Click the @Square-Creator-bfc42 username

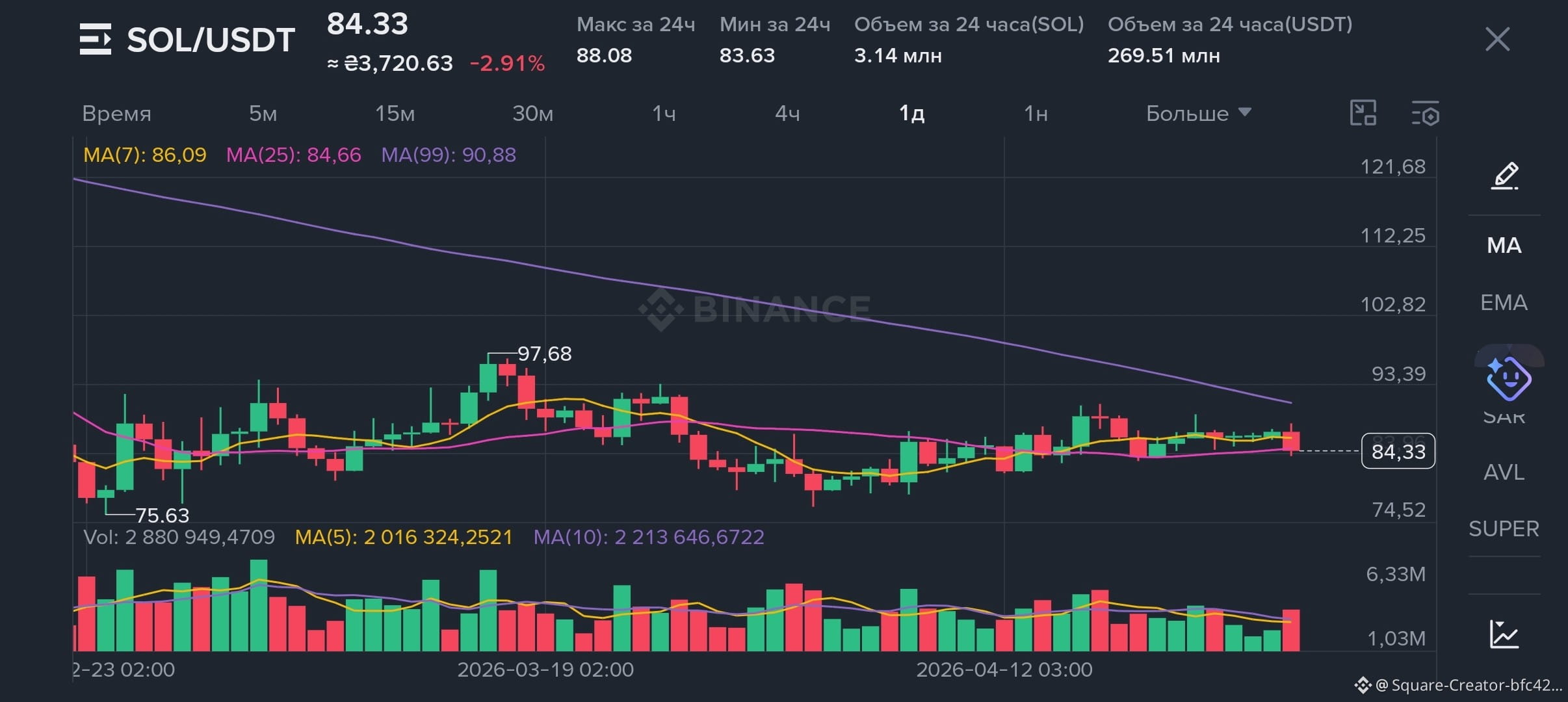pos(1469,685)
